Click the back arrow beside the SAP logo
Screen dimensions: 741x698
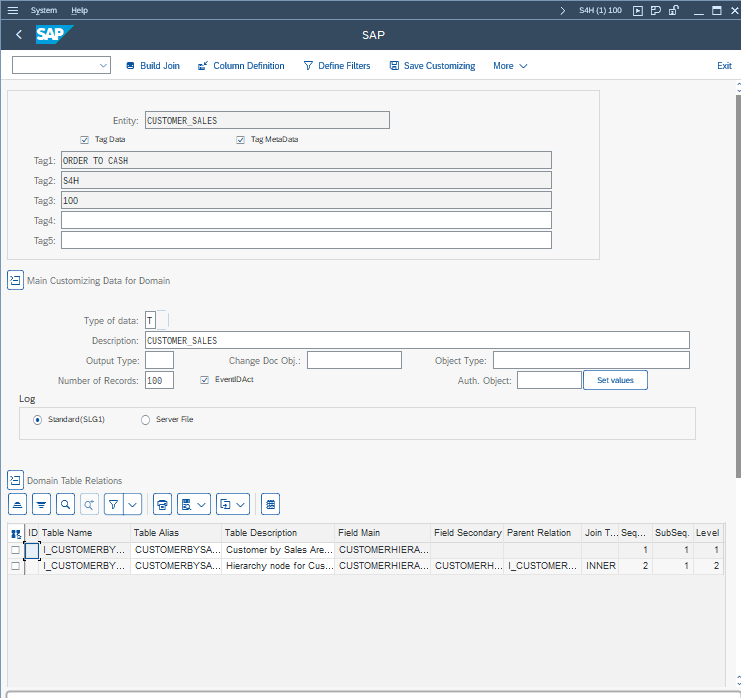point(19,35)
